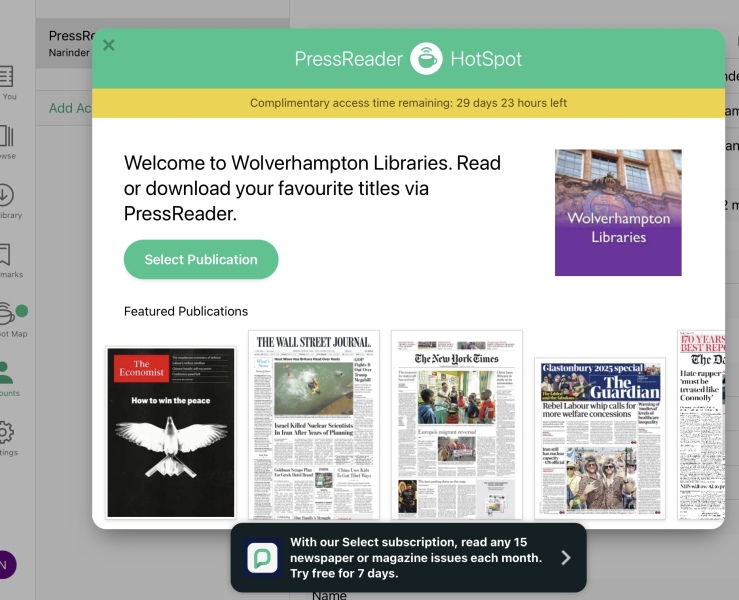Screen dimensions: 739x600
Task: Open the partially visible Daily Telegraph cover
Action: (701, 425)
